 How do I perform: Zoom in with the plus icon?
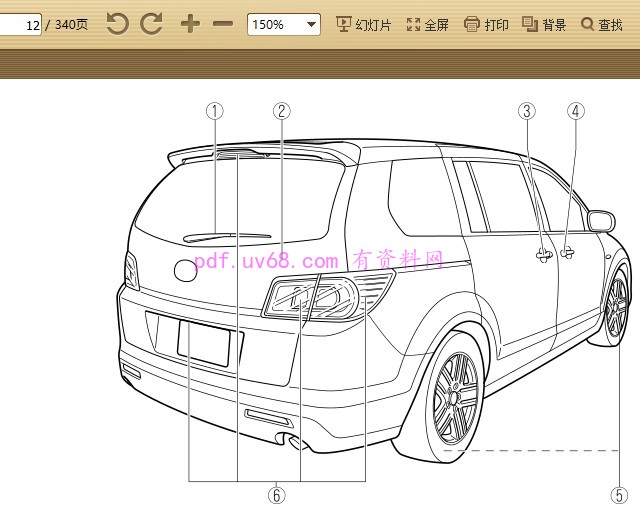(x=190, y=24)
